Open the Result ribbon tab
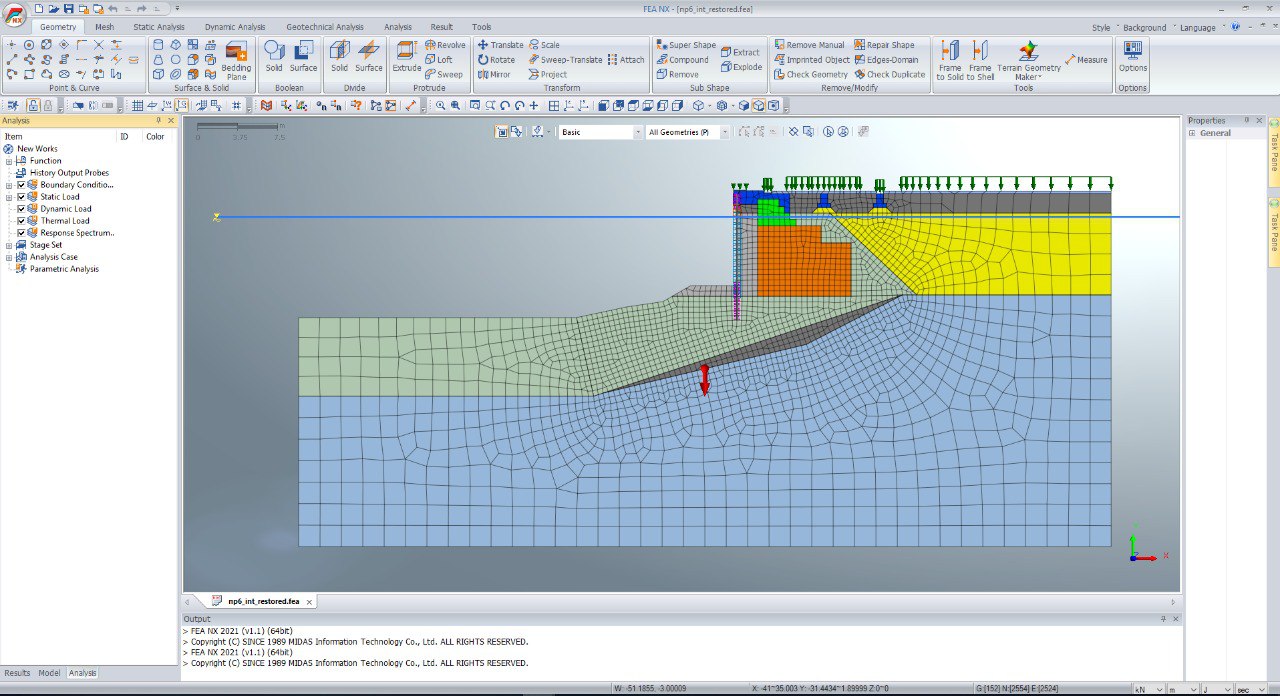This screenshot has width=1280, height=696. (x=441, y=27)
